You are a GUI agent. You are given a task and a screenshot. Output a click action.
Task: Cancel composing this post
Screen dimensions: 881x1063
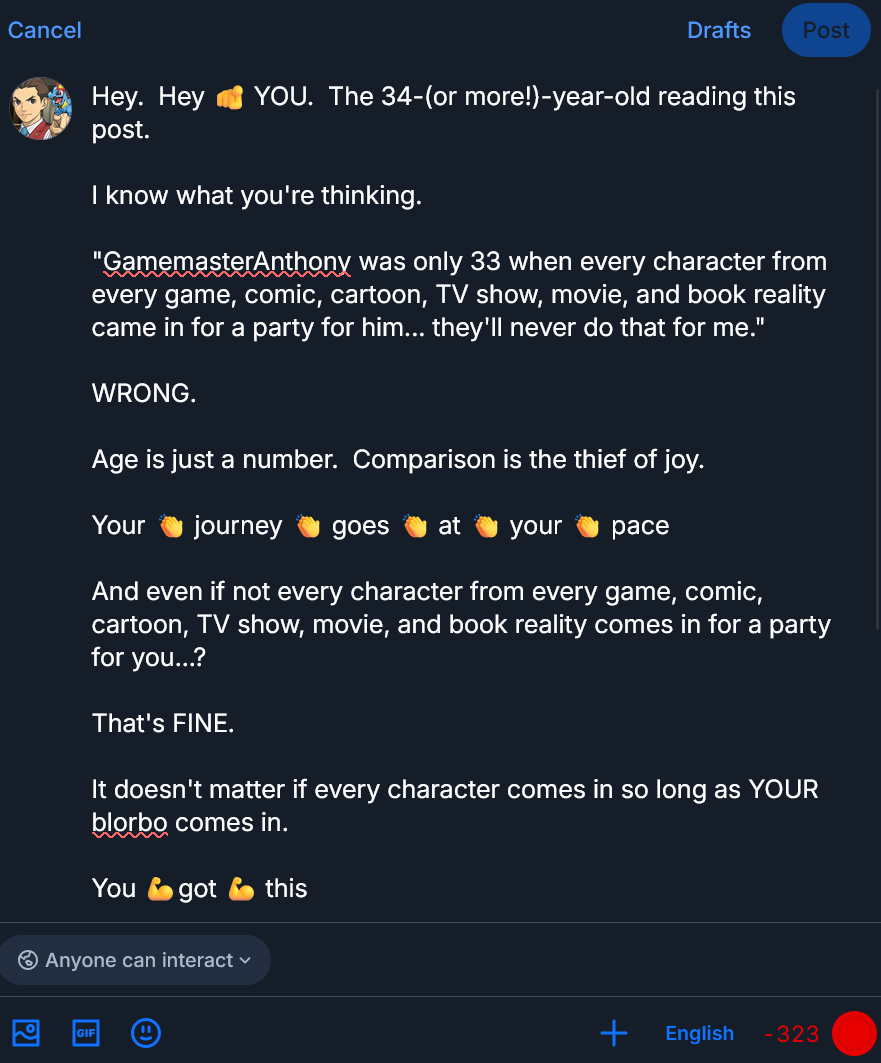tap(45, 30)
